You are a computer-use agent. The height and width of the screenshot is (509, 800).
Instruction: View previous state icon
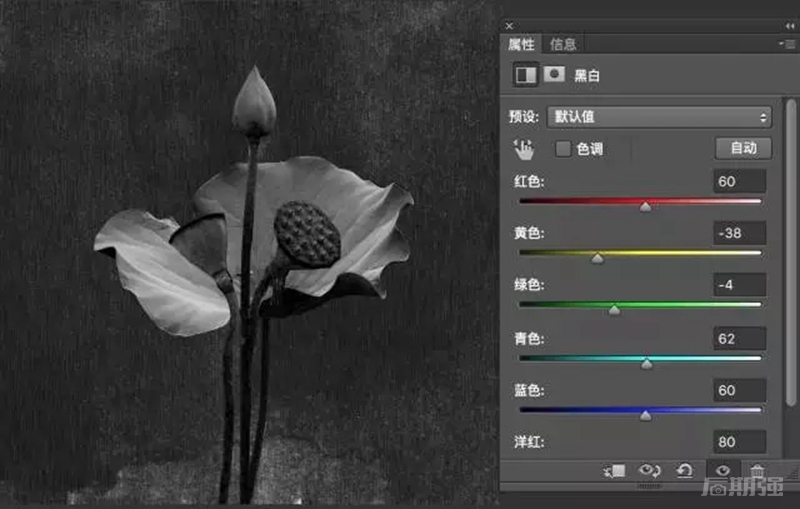(649, 470)
